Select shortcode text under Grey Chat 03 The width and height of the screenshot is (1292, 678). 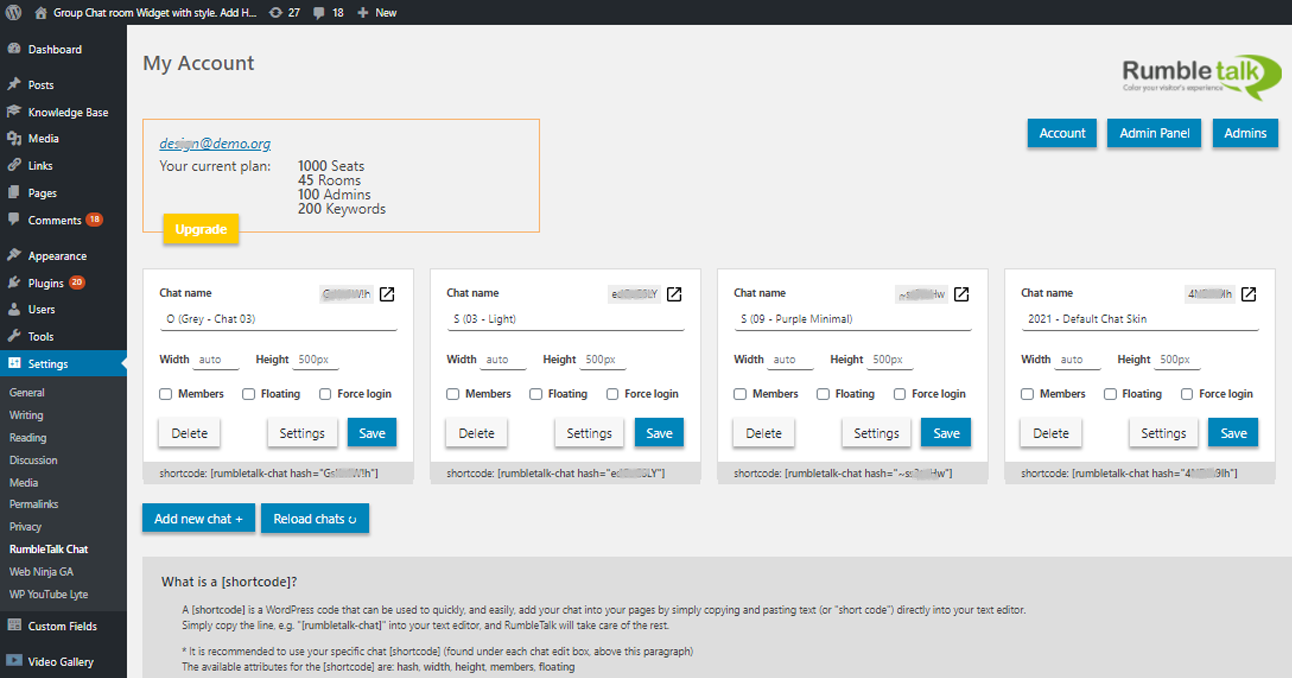tap(269, 473)
